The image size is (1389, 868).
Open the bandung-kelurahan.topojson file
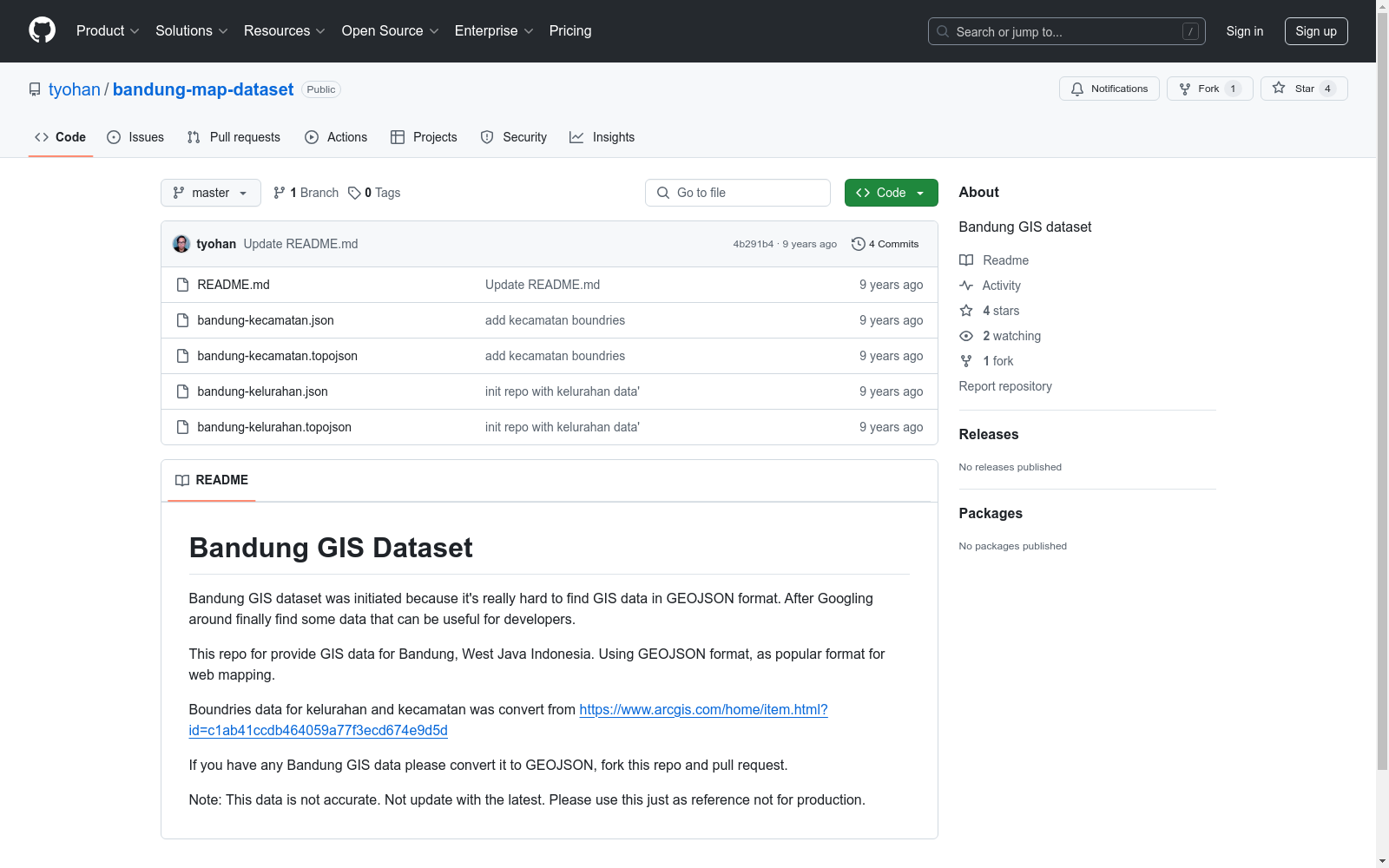pos(274,427)
